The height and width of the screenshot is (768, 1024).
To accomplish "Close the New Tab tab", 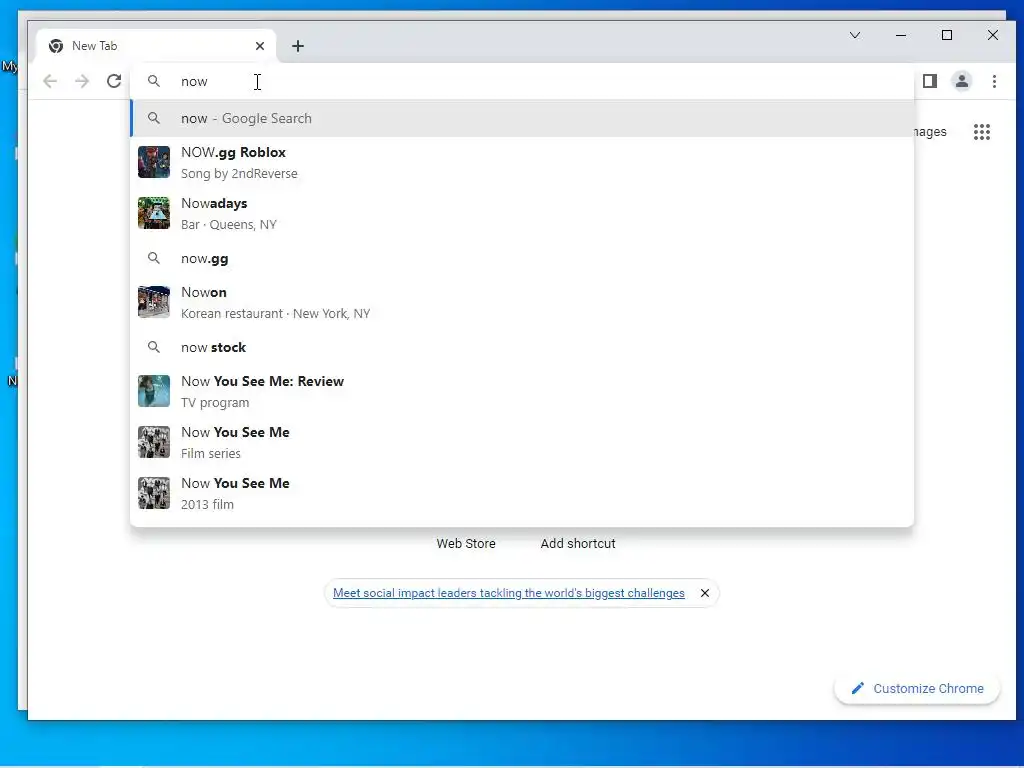I will tap(260, 46).
